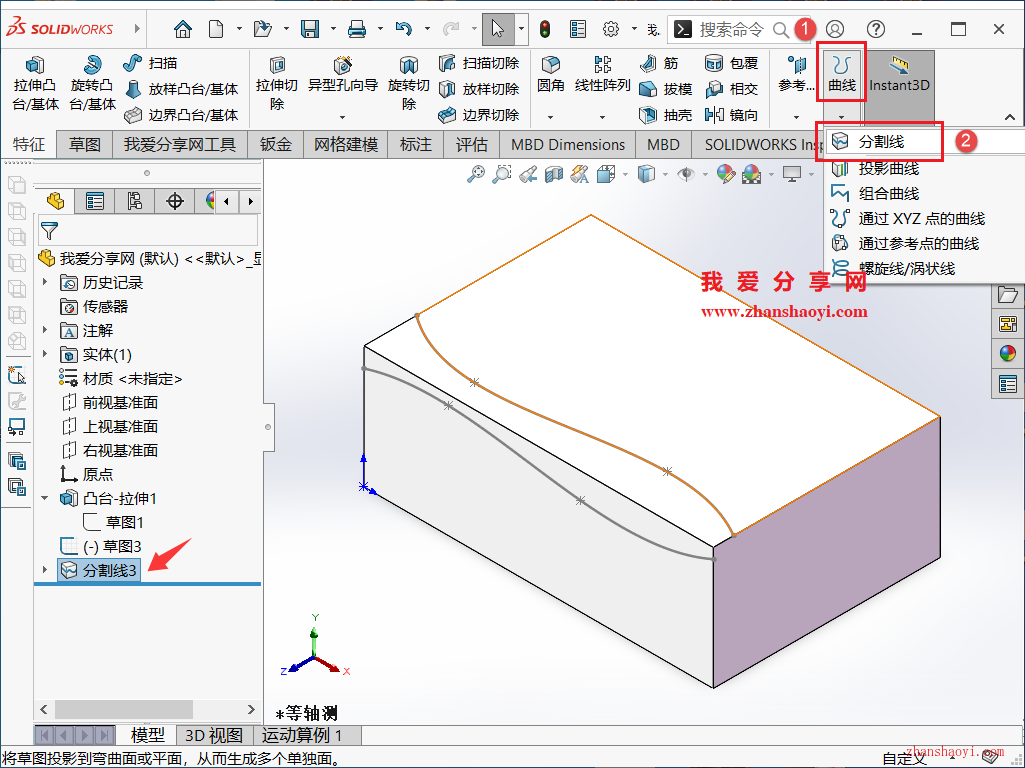Expand the 分割线3 tree node
Screen dimensions: 1025x768
tap(44, 570)
